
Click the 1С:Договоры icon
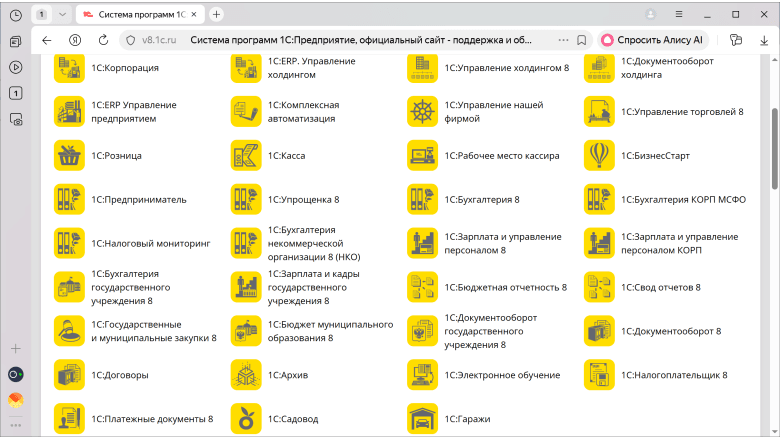click(x=69, y=375)
